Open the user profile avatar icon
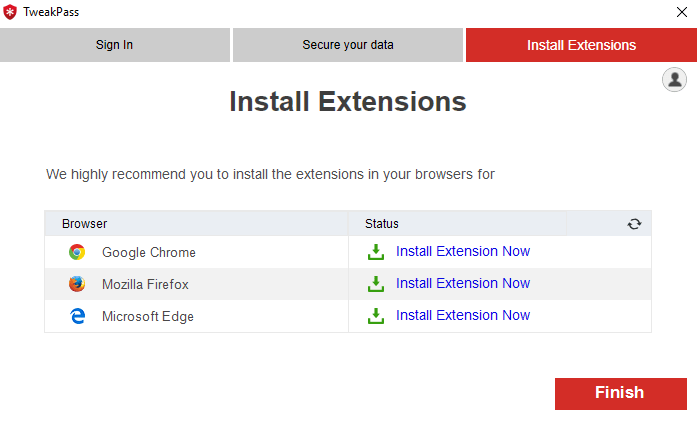This screenshot has height=422, width=697. tap(675, 80)
